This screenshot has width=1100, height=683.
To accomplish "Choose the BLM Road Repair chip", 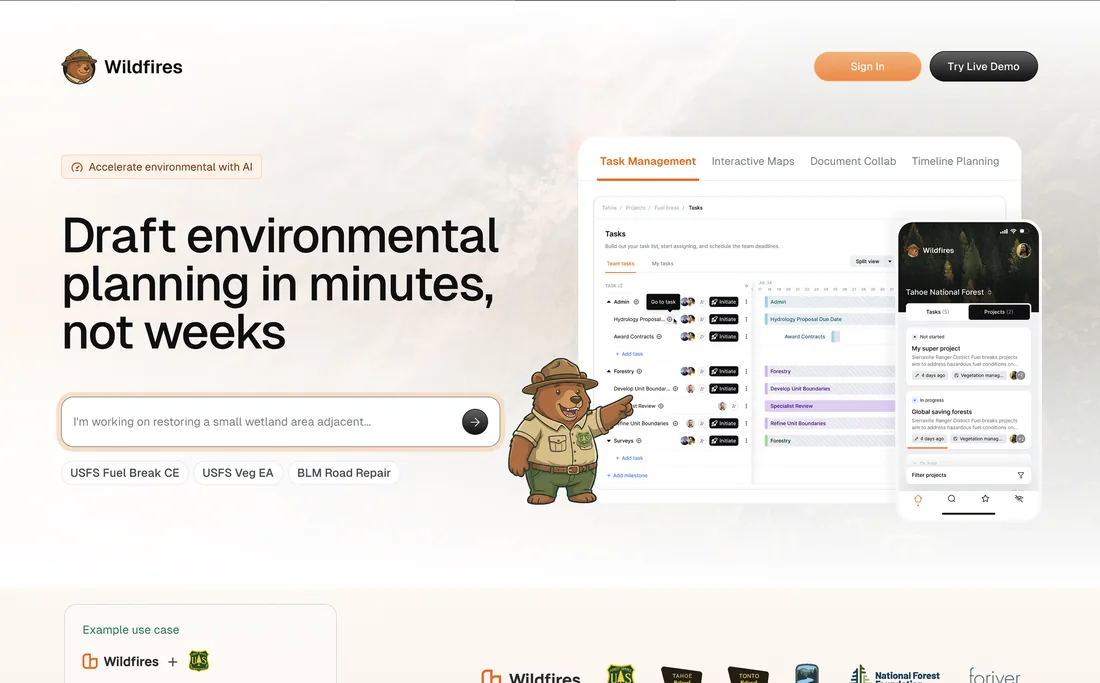I will pyautogui.click(x=344, y=473).
